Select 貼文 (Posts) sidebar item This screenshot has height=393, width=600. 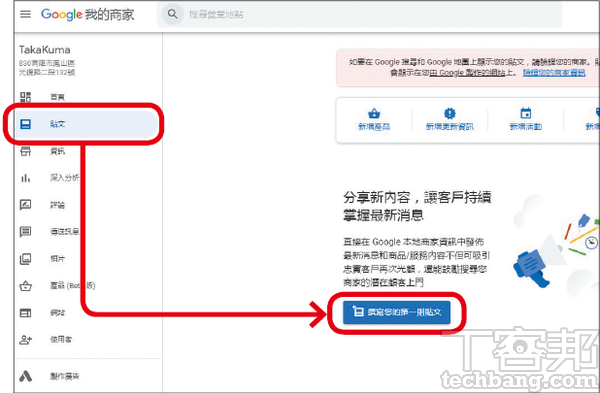(86, 124)
